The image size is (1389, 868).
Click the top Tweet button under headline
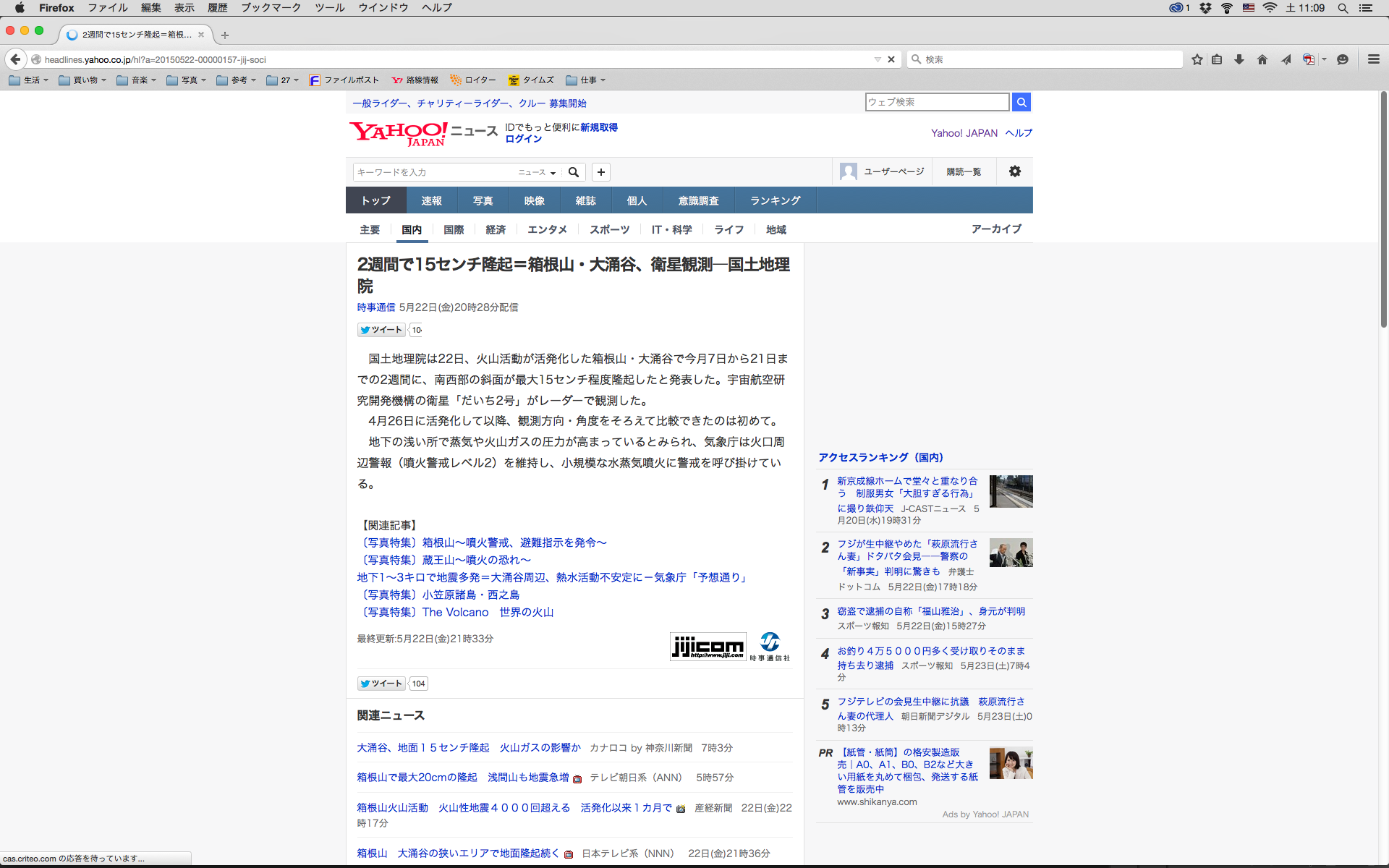[x=381, y=330]
